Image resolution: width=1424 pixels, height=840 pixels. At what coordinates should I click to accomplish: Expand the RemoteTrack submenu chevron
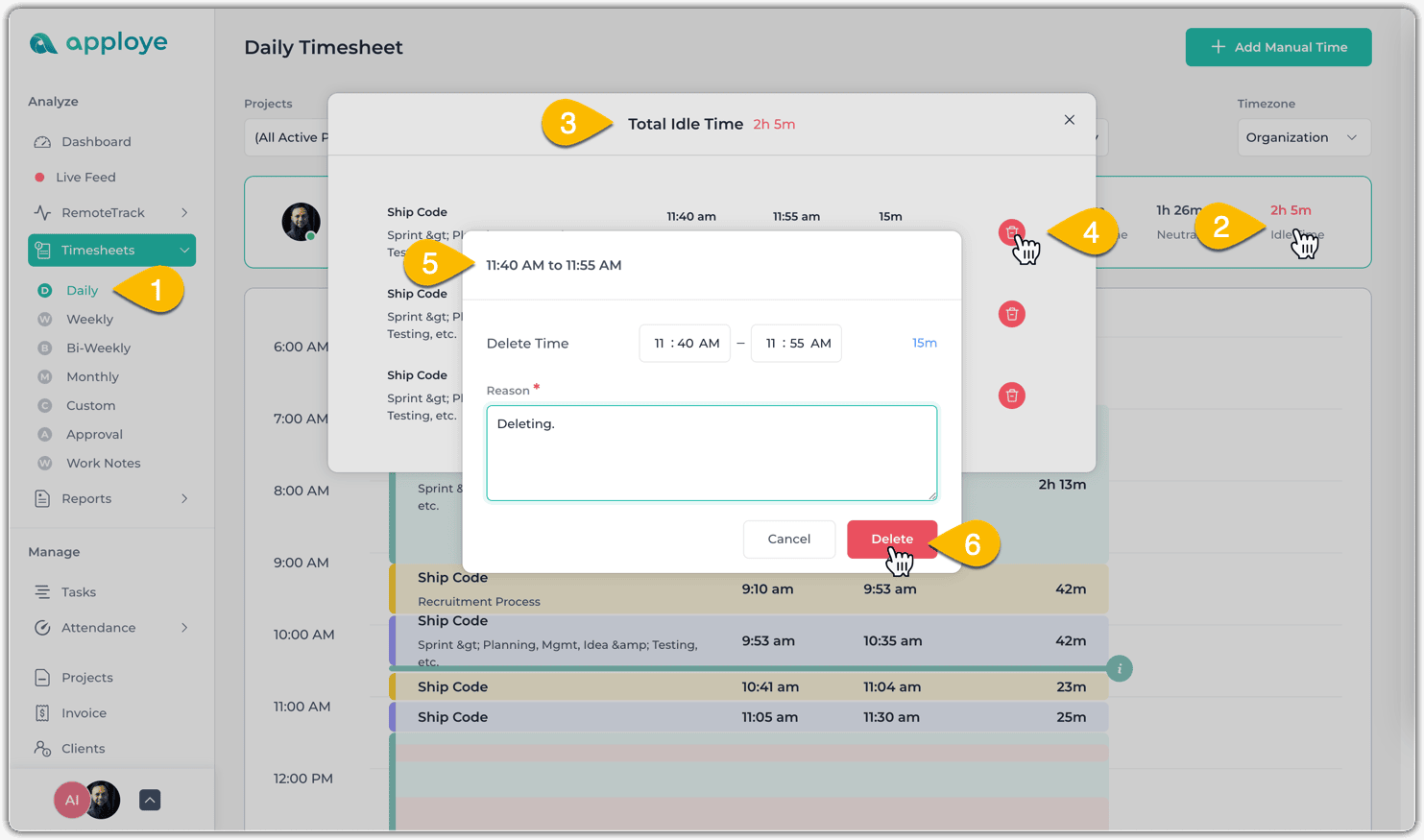click(x=184, y=213)
